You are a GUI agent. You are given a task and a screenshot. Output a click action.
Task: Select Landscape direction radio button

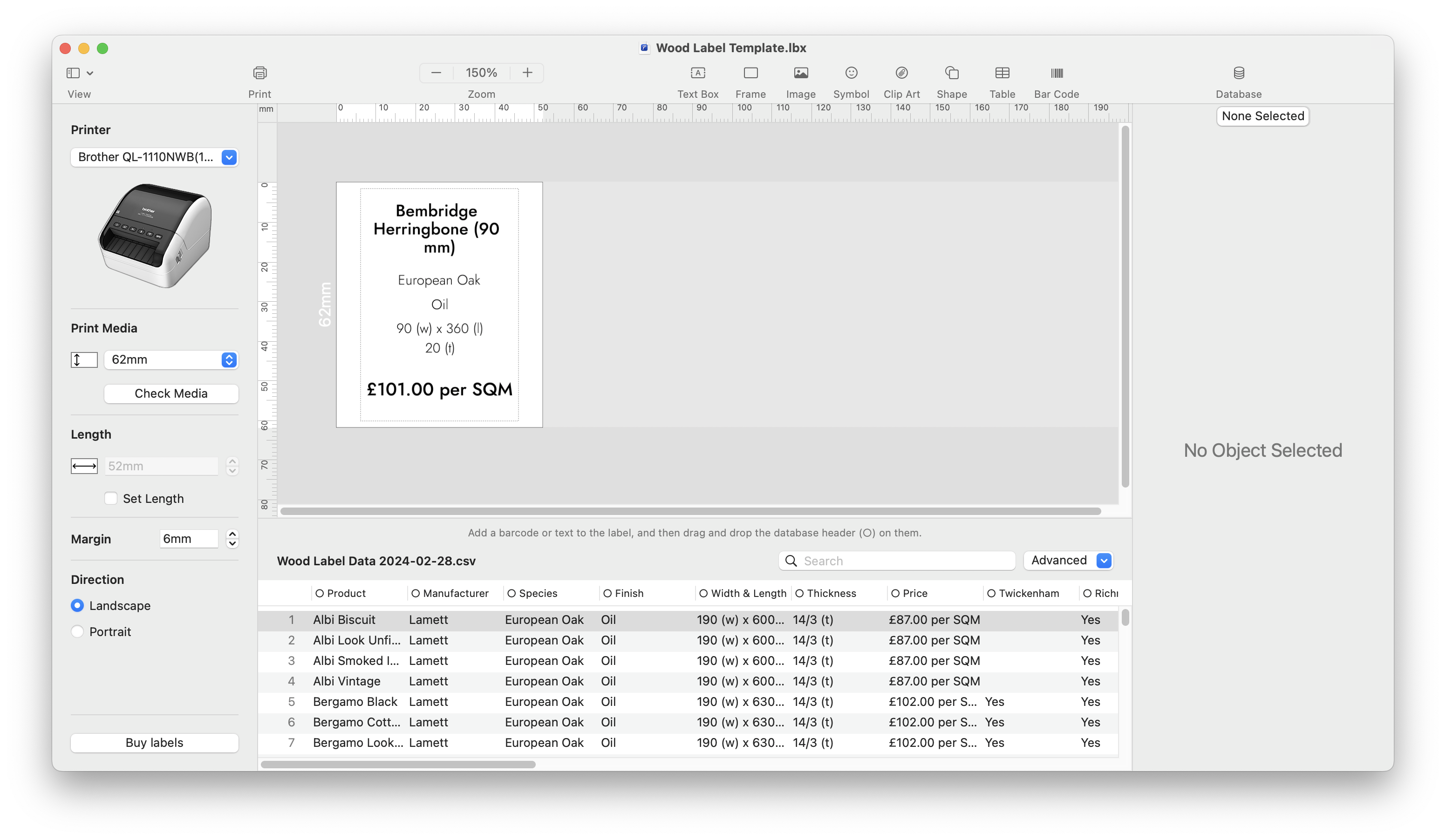[77, 605]
